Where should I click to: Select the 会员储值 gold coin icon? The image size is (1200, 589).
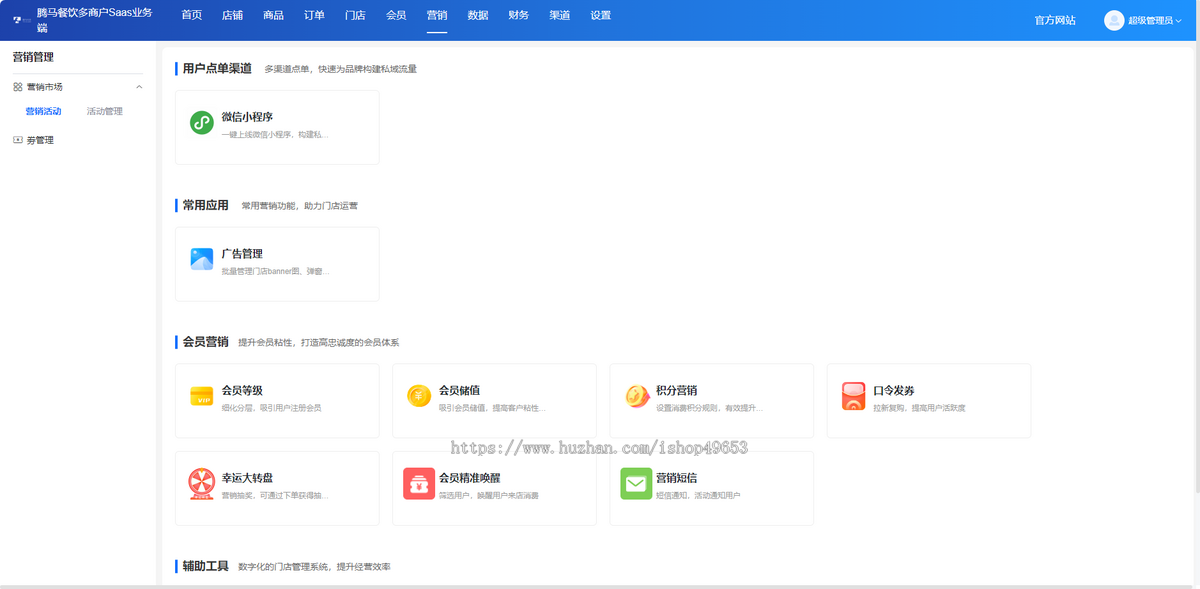click(x=419, y=396)
